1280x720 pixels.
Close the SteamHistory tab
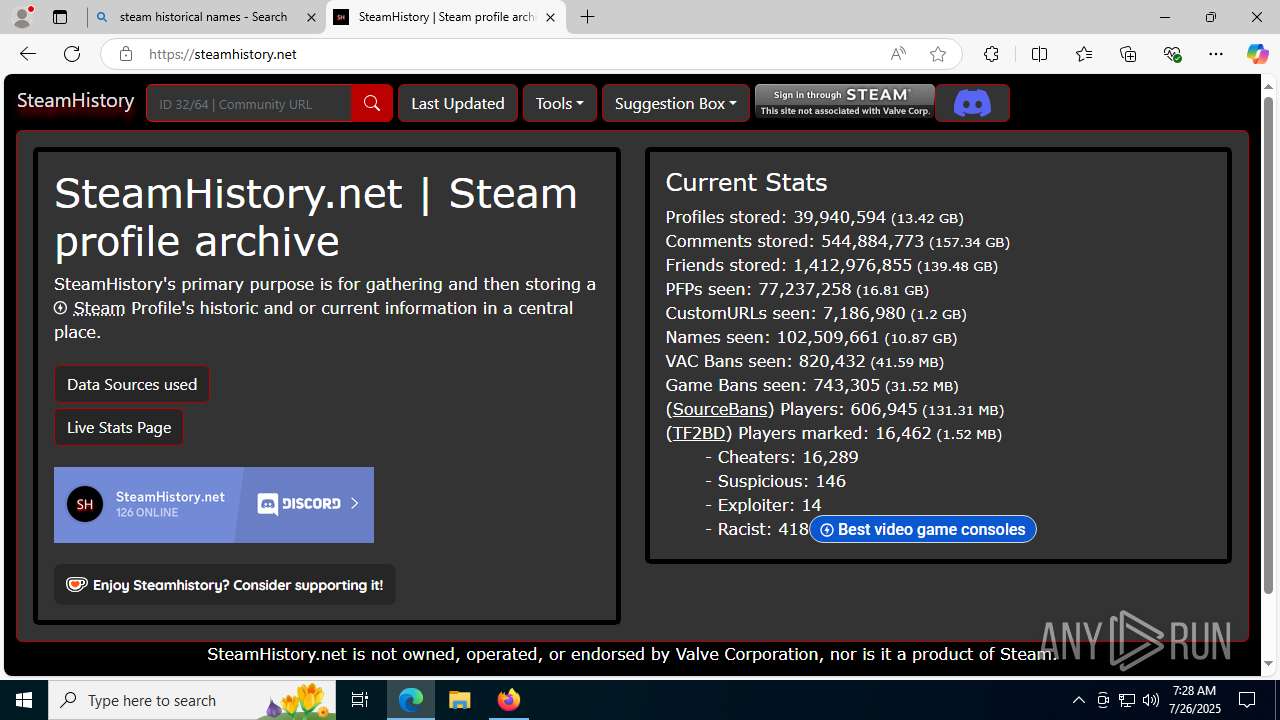point(550,17)
